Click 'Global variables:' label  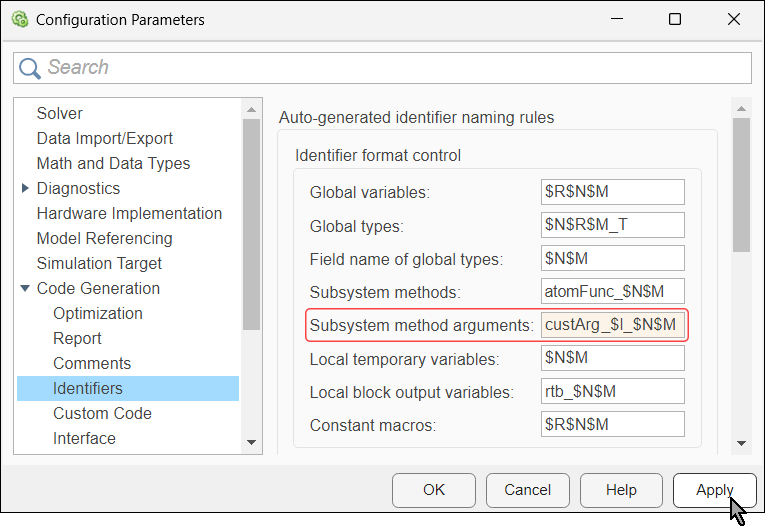click(x=369, y=192)
